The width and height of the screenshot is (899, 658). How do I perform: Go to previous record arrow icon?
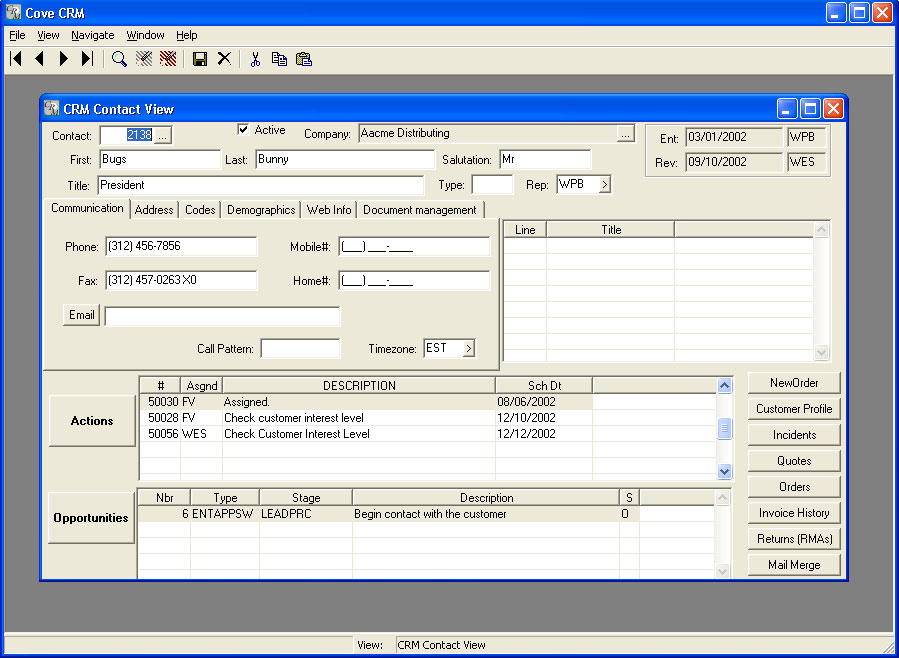point(40,58)
